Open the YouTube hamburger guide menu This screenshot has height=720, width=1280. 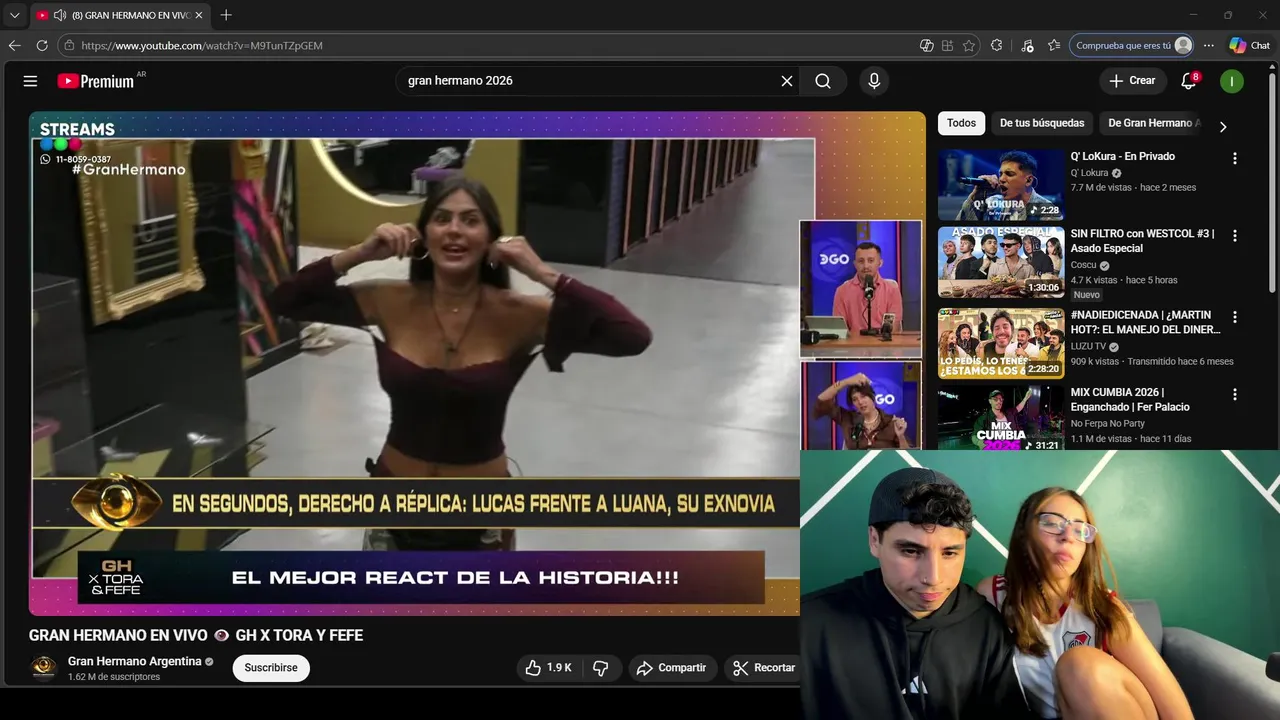coord(30,81)
